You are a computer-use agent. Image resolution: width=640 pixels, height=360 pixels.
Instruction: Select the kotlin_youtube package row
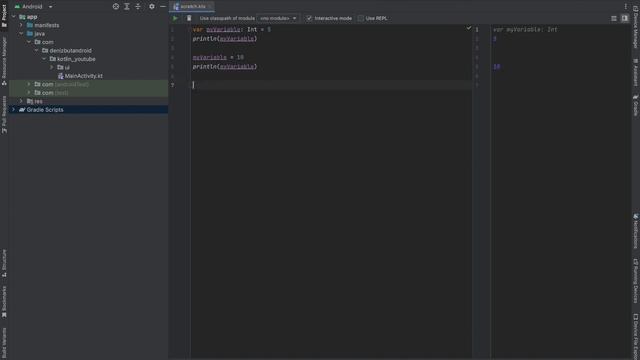(88, 59)
